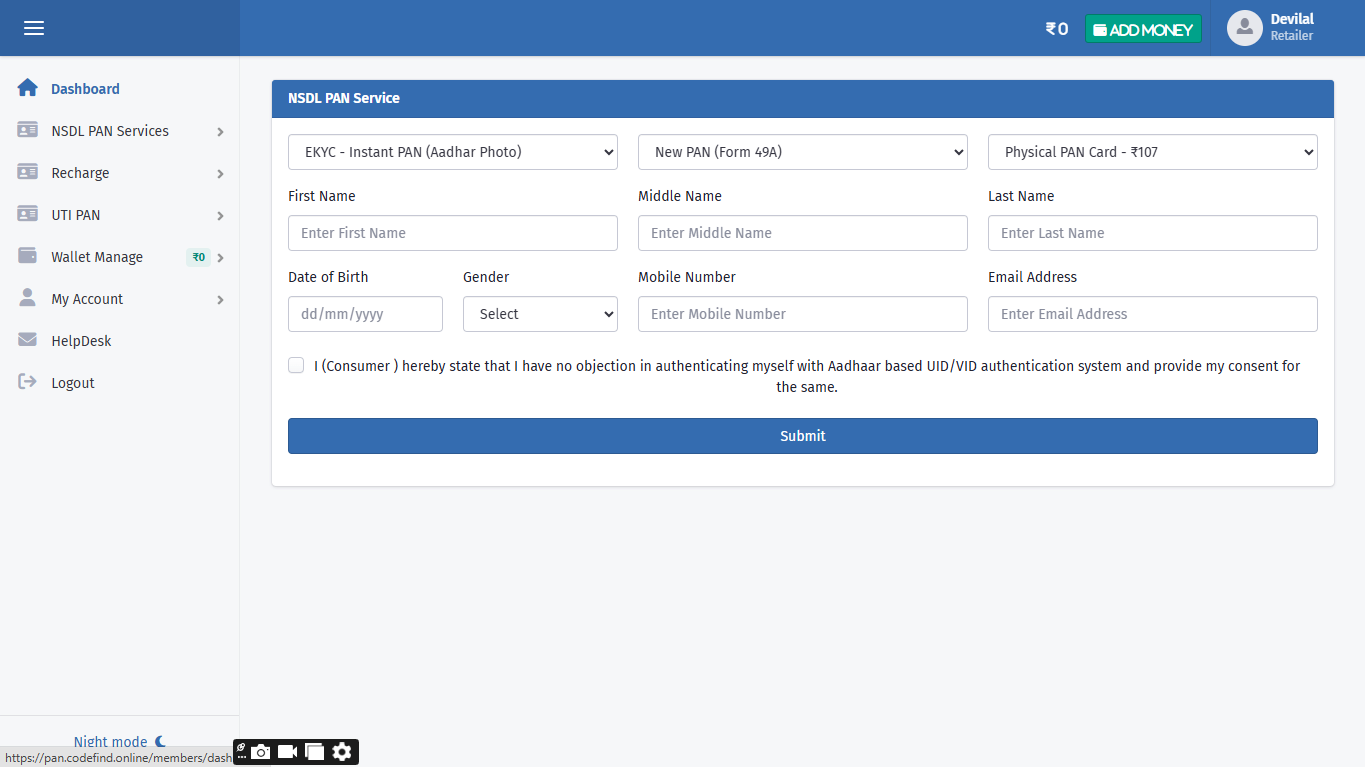
Task: Click the Logout arrow icon
Action: [x=28, y=382]
